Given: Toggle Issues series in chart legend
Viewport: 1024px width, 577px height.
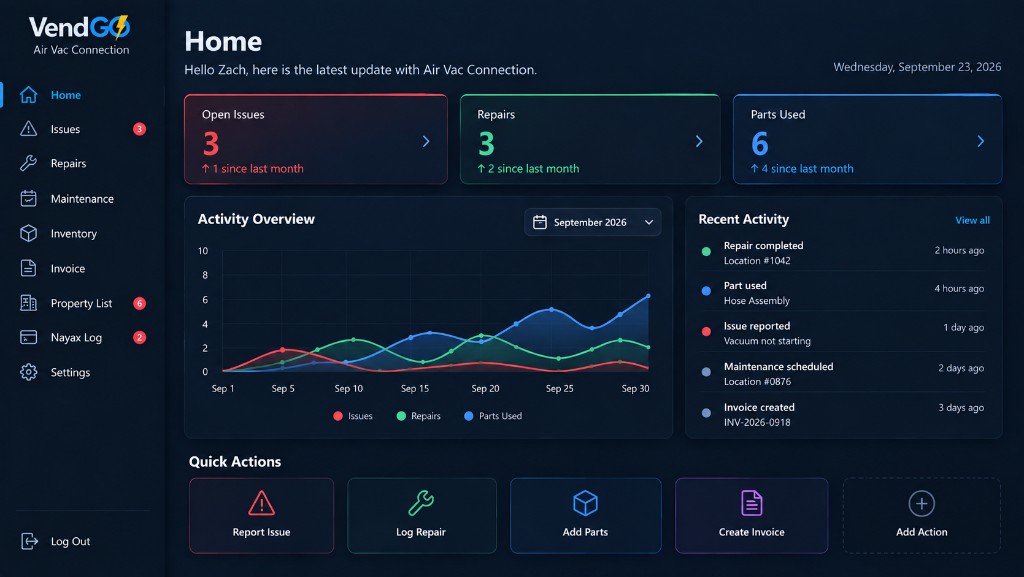Looking at the screenshot, I should [353, 416].
